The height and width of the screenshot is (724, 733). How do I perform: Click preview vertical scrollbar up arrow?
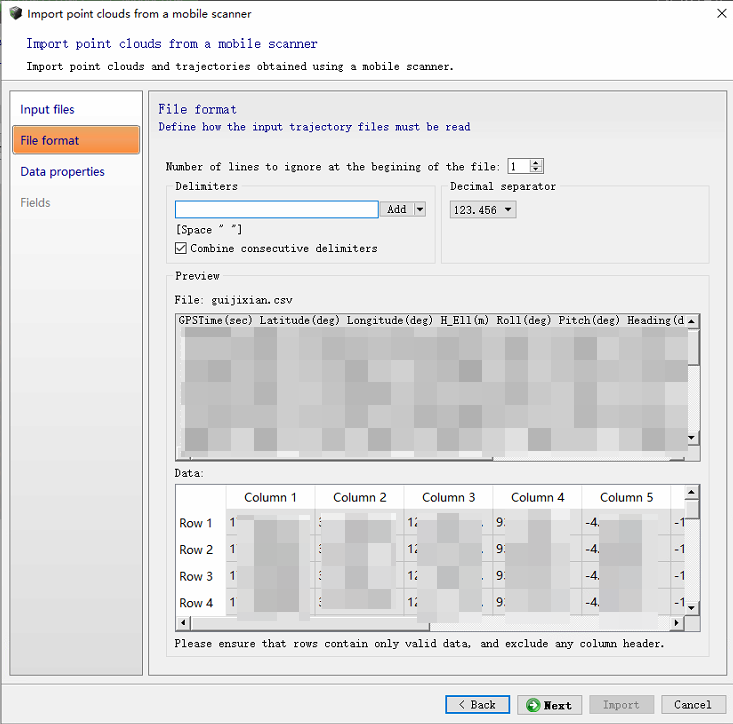[692, 321]
